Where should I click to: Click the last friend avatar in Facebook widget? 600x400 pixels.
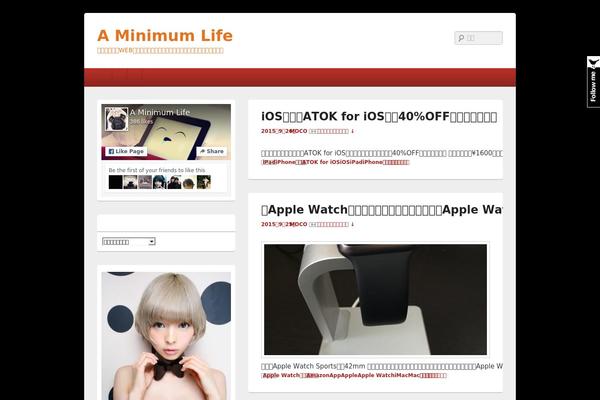[x=204, y=182]
